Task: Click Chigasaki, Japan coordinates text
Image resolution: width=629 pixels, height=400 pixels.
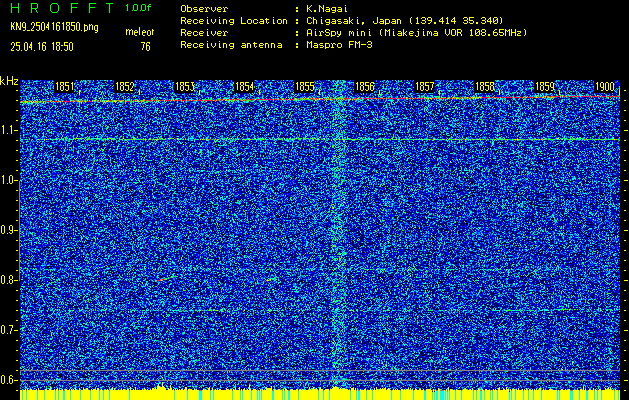Action: click(404, 20)
